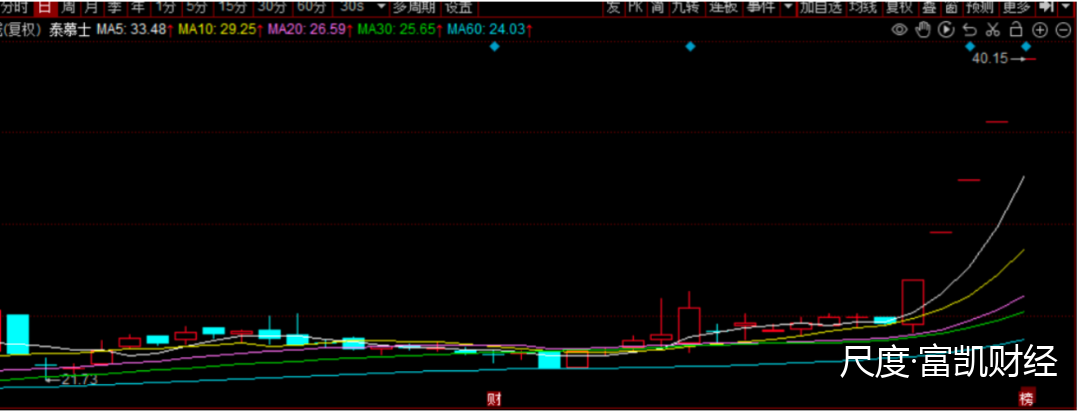The height and width of the screenshot is (412, 1080).
Task: Click the 更多 button
Action: (x=1016, y=7)
